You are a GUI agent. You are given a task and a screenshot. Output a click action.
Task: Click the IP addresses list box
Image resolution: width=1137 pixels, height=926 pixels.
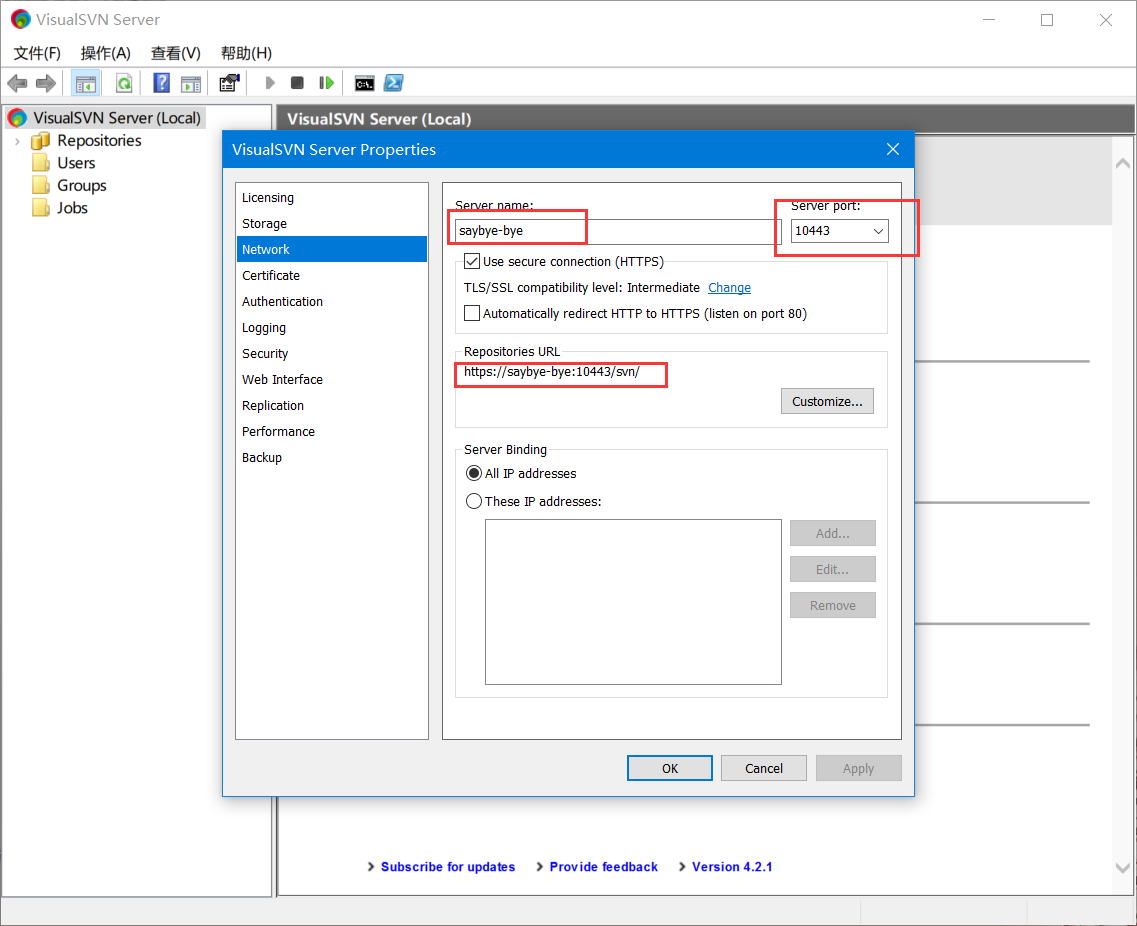pos(633,602)
